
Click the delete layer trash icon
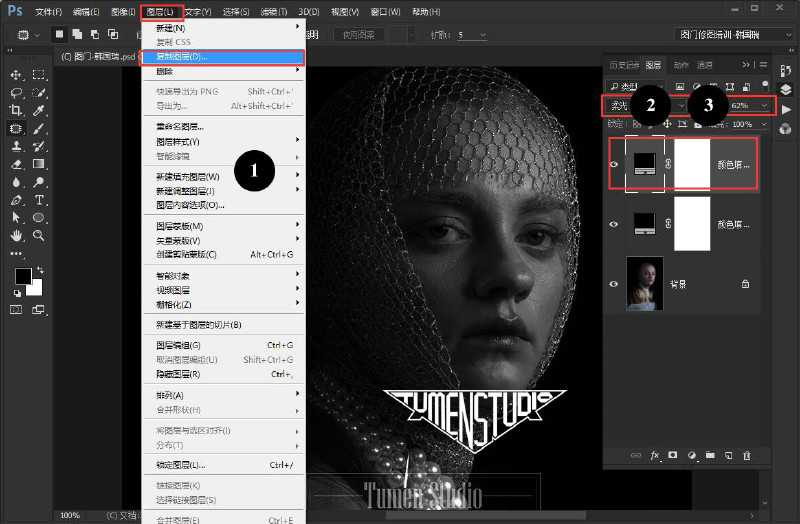point(746,455)
